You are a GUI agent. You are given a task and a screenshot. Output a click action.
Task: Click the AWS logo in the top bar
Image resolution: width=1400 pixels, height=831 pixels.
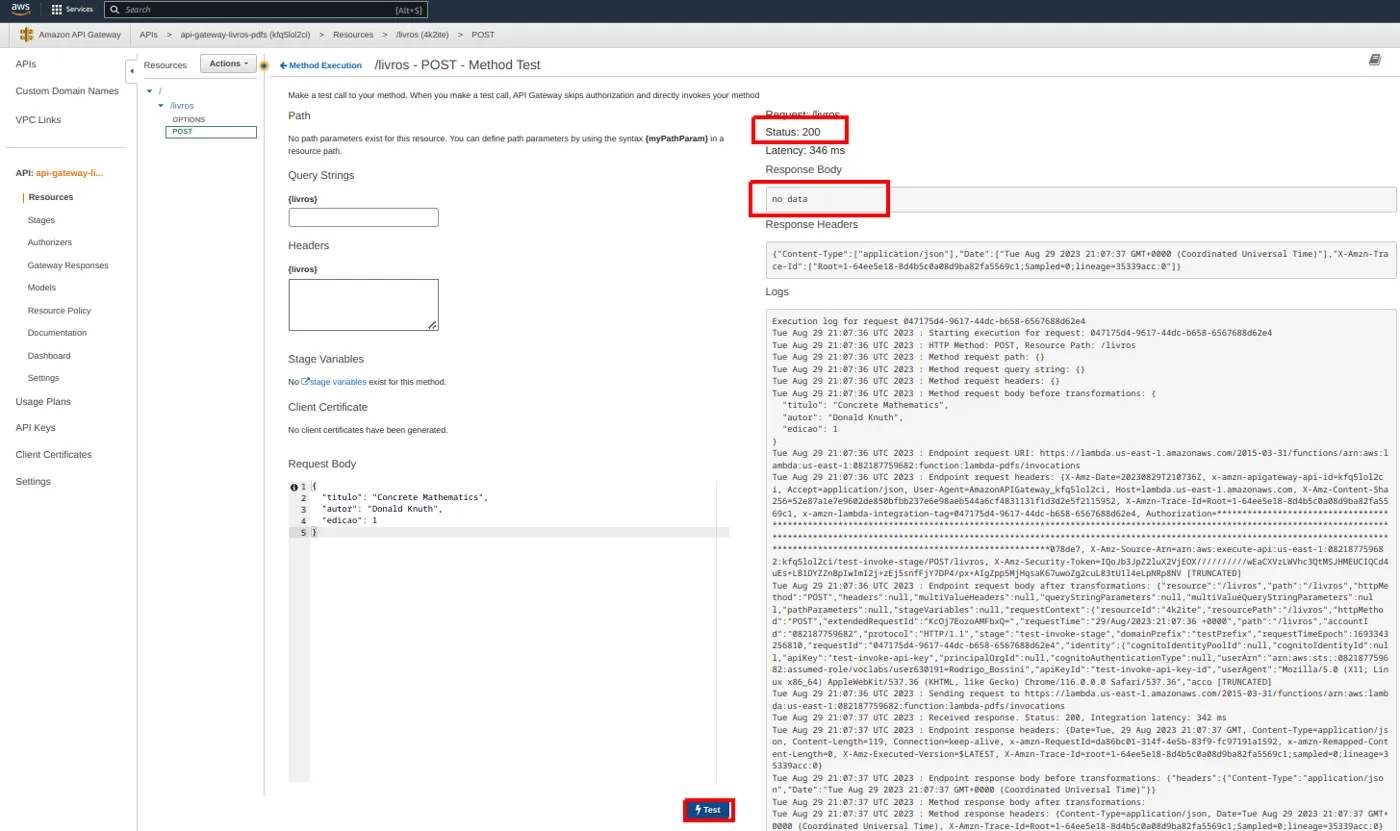[x=20, y=9]
